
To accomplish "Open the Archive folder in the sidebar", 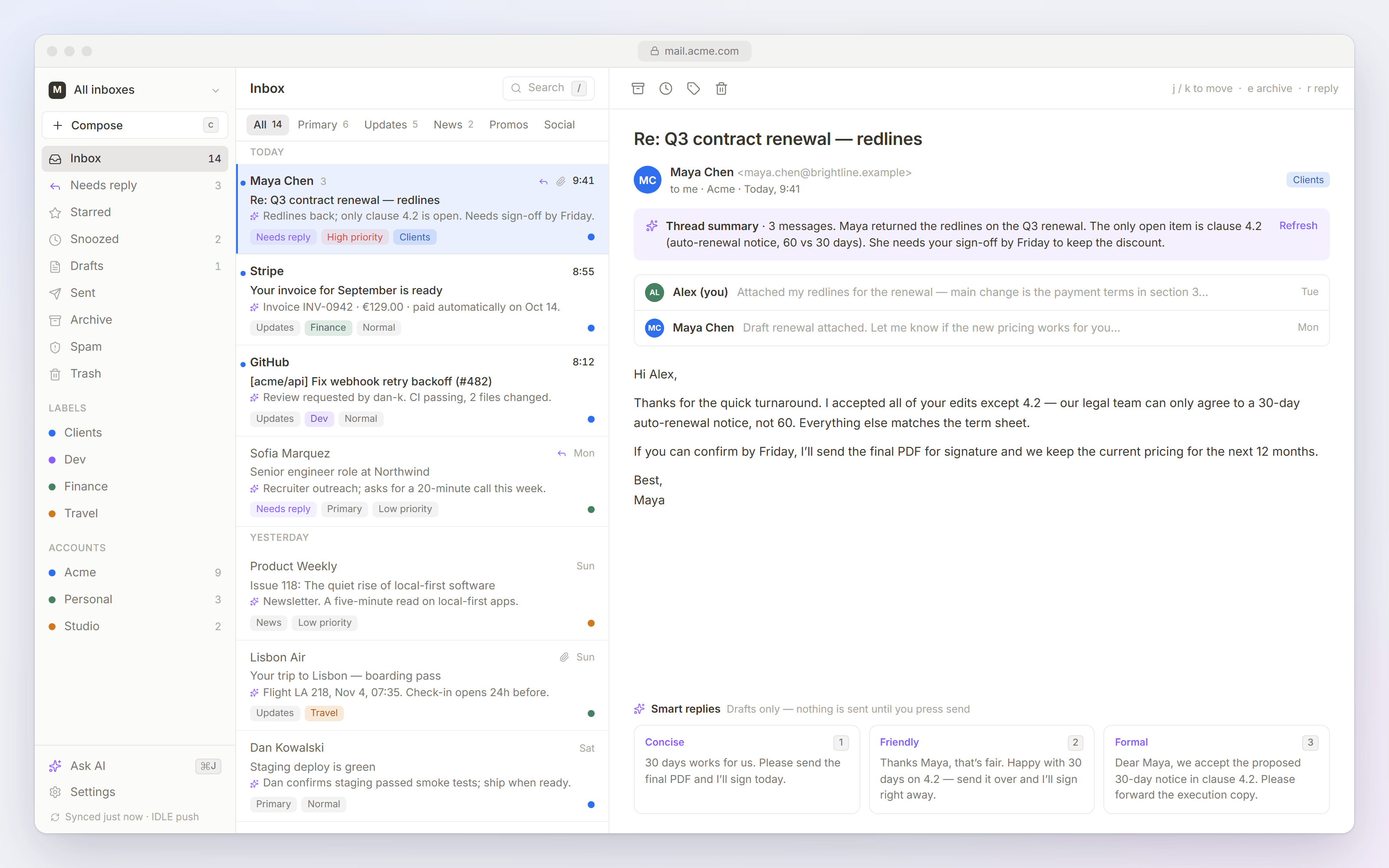I will 135,320.
